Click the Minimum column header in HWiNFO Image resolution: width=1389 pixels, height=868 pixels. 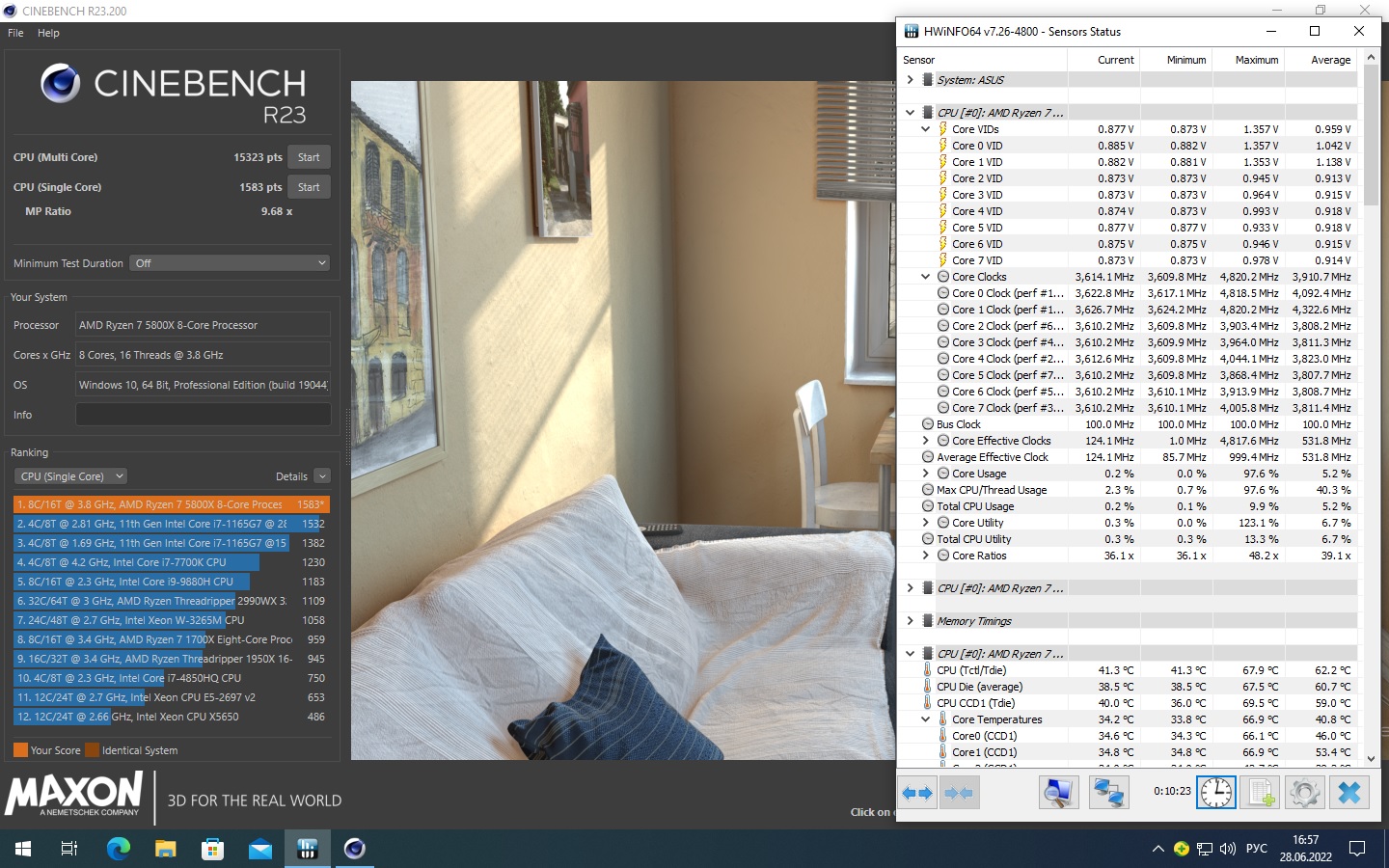[1177, 60]
